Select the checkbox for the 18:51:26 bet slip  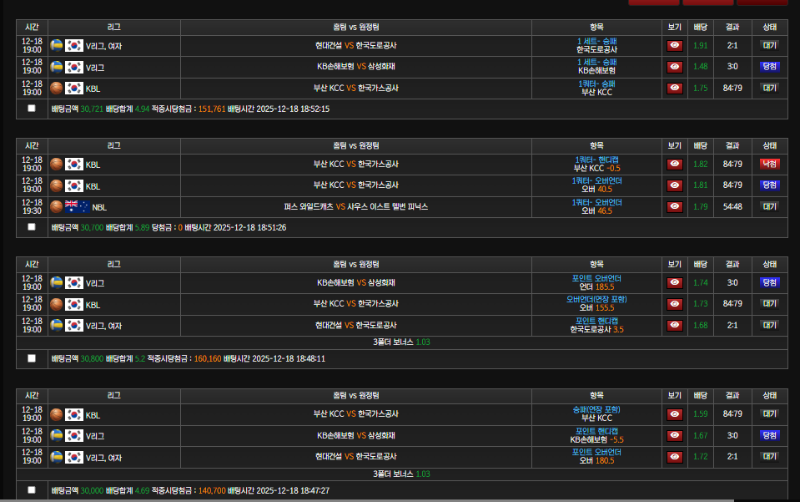pos(31,227)
